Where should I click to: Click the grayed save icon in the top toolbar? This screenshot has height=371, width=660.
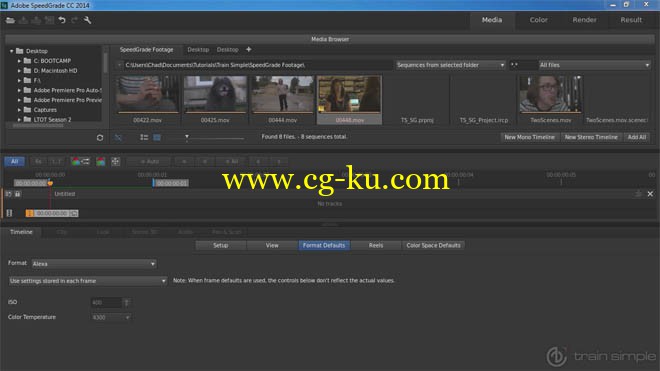(x=23, y=20)
